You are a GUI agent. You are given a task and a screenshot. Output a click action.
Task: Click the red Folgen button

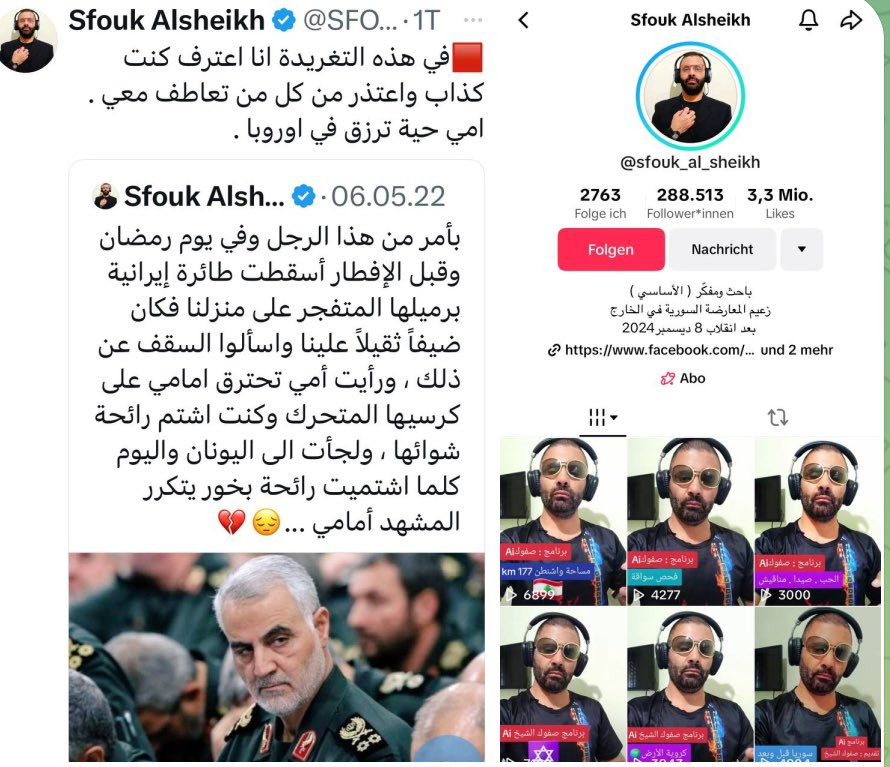click(611, 249)
